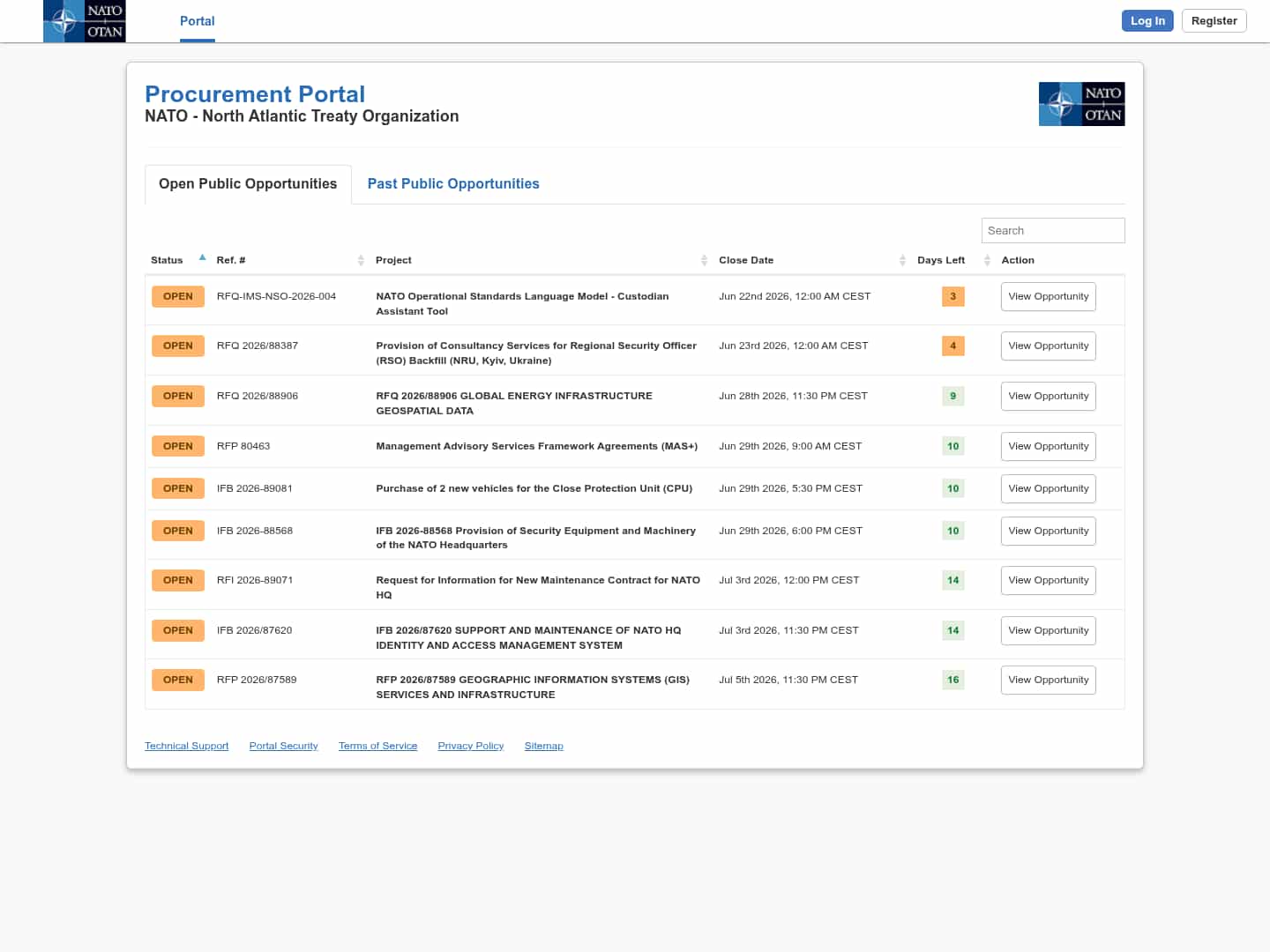Click the Days Left badge showing 4
Screen dimensions: 1270x952
[952, 346]
